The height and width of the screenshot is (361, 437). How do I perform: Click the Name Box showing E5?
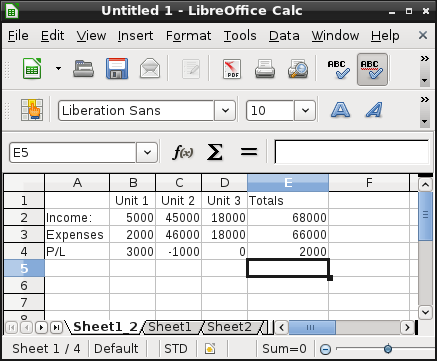tap(73, 153)
